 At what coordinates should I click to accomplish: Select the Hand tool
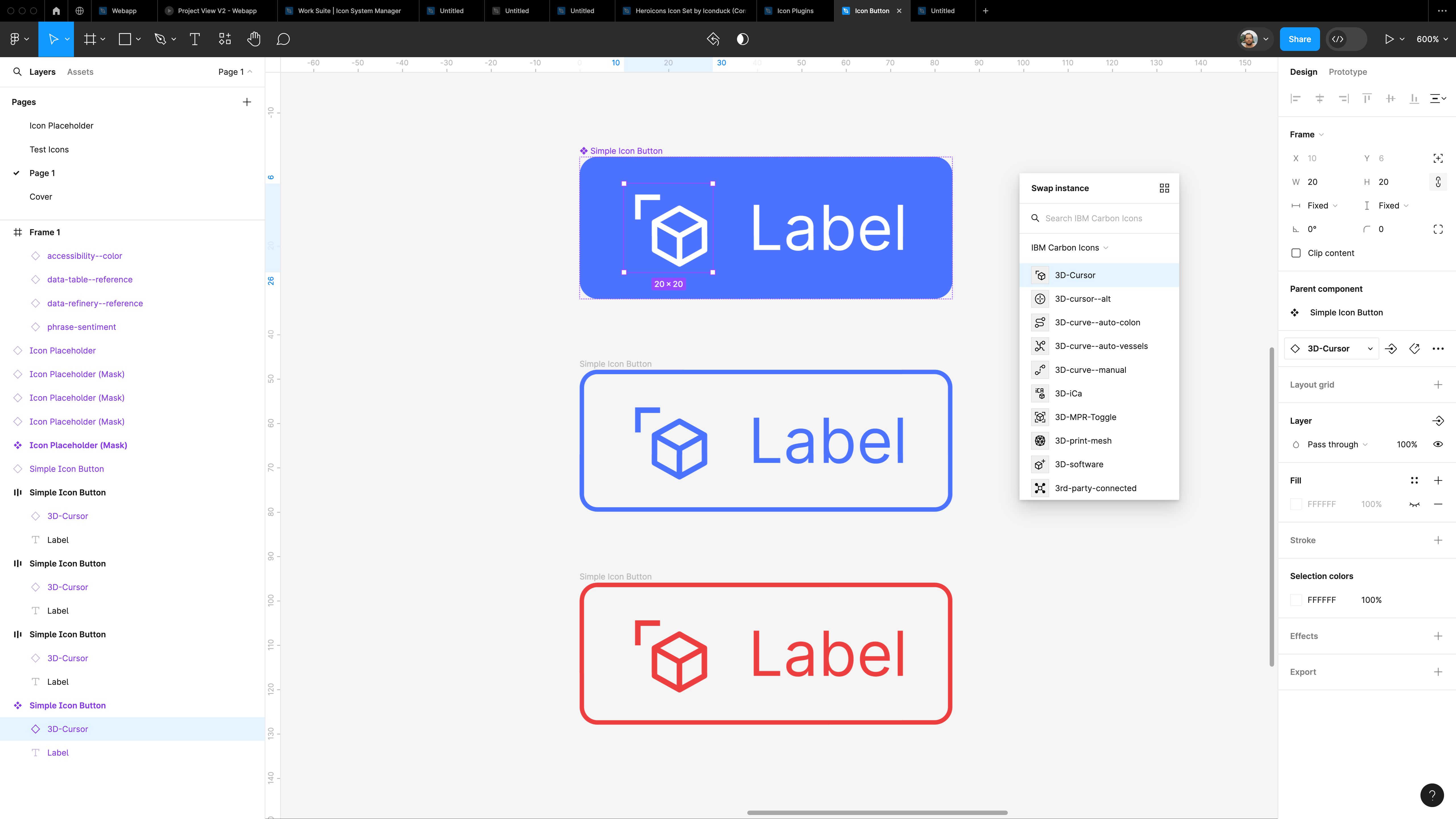click(x=254, y=39)
